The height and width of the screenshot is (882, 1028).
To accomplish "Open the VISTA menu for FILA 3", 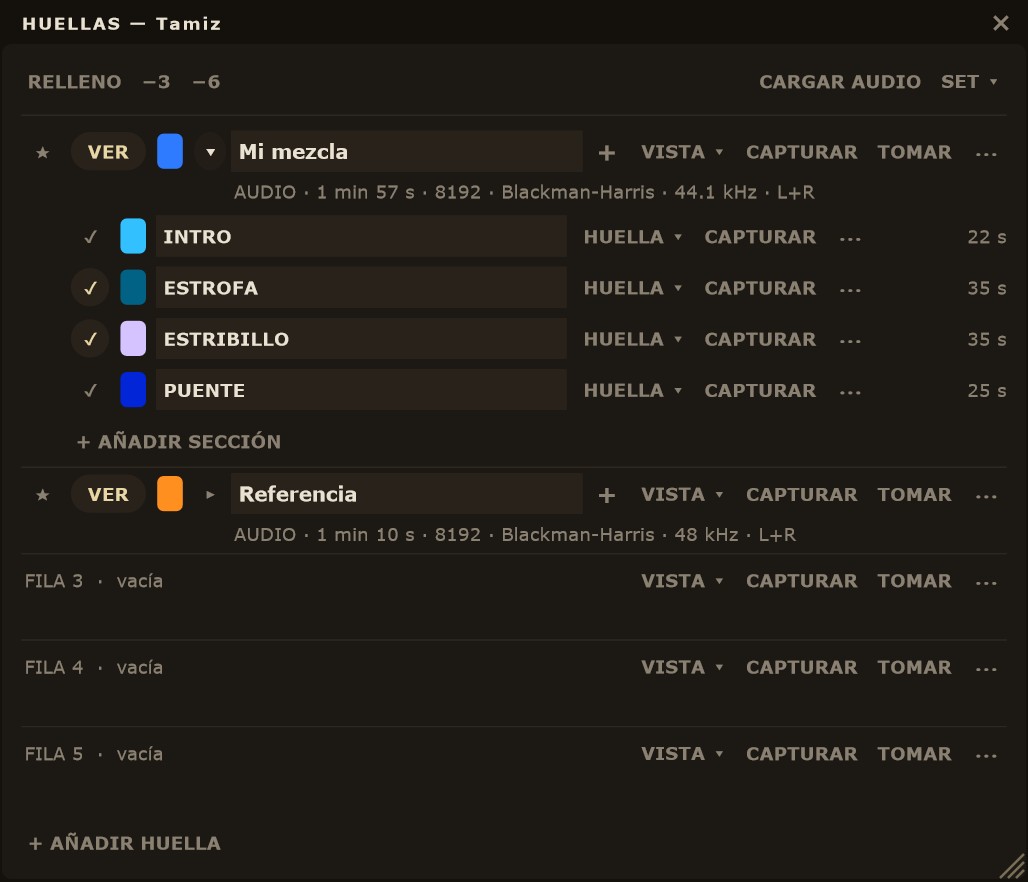I will [x=682, y=581].
